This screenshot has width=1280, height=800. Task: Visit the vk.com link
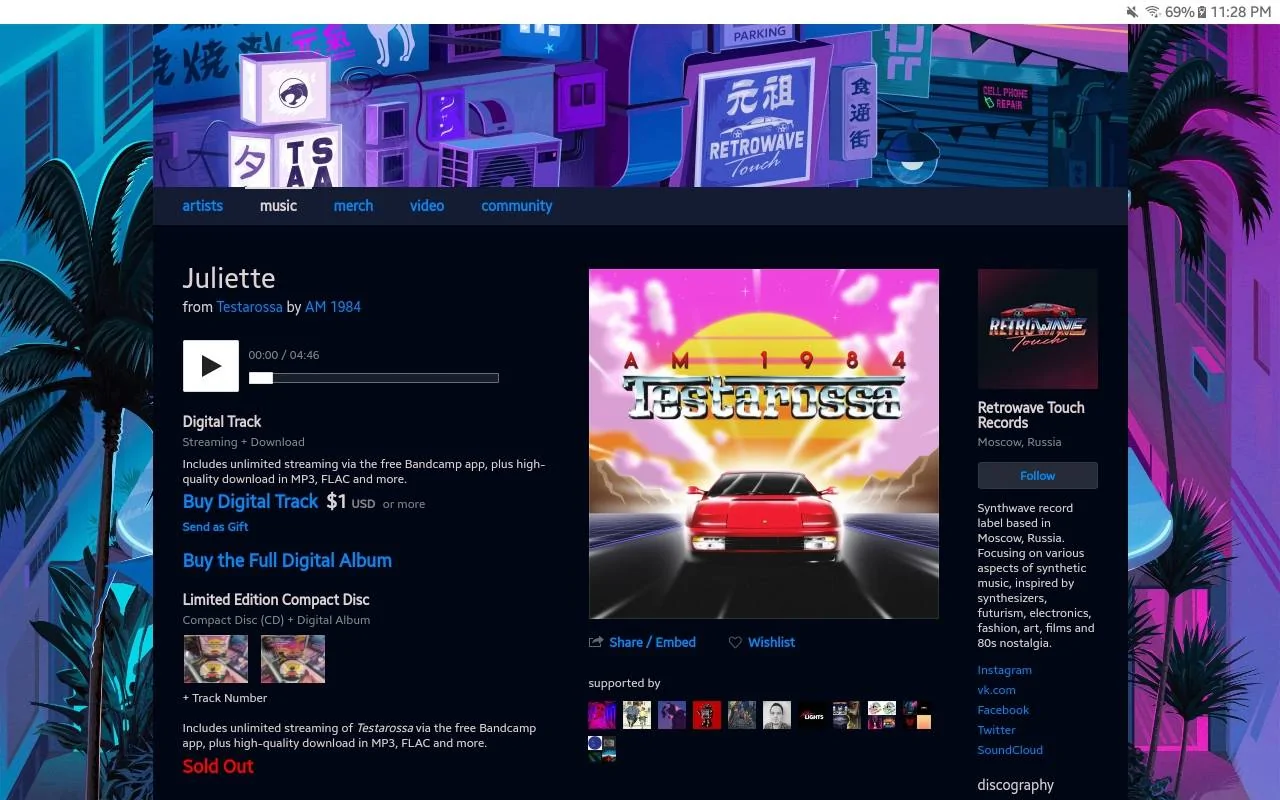click(x=997, y=690)
